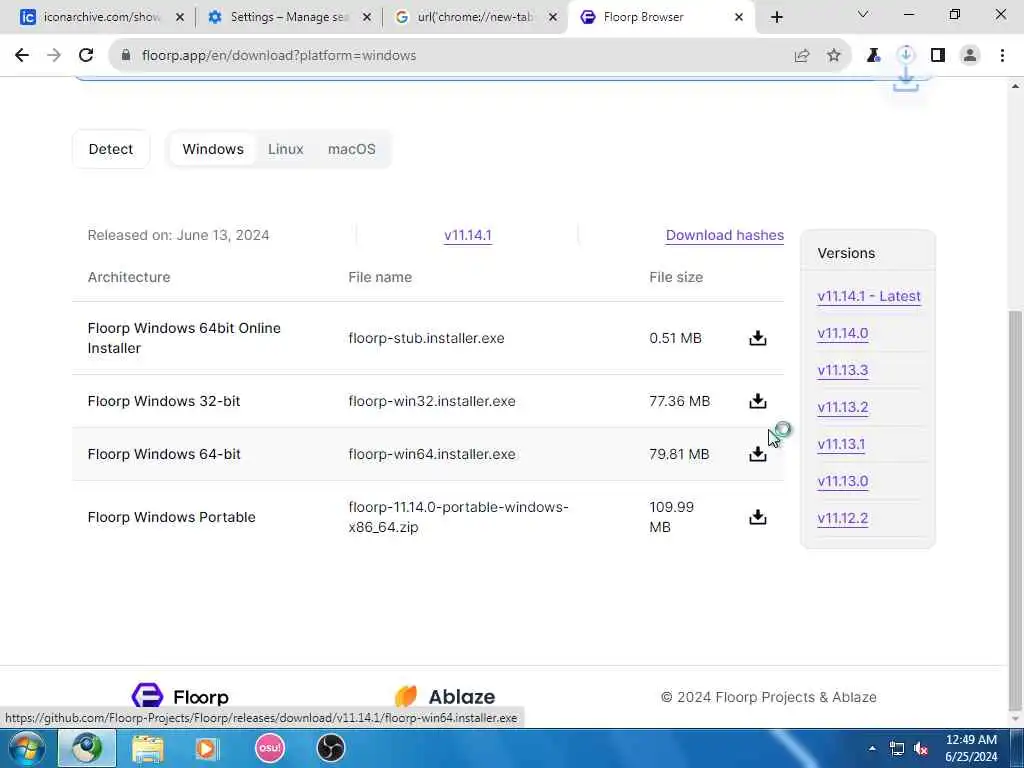1024x768 pixels.
Task: Choose version v11.13.1 in Versions list
Action: 840,444
